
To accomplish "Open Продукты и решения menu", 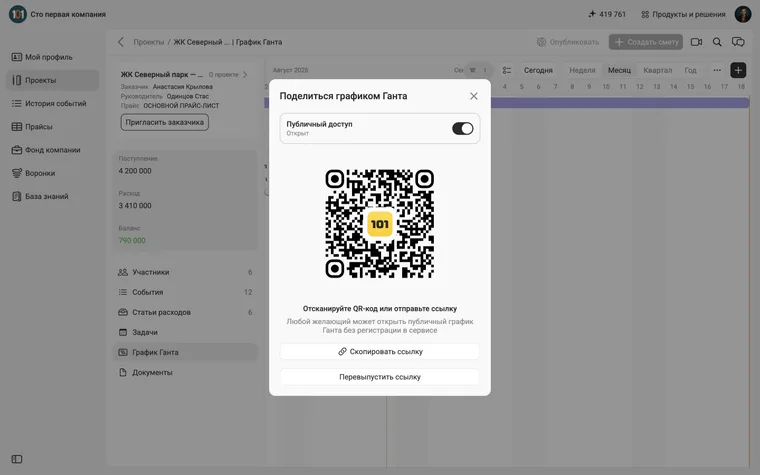I will point(683,15).
